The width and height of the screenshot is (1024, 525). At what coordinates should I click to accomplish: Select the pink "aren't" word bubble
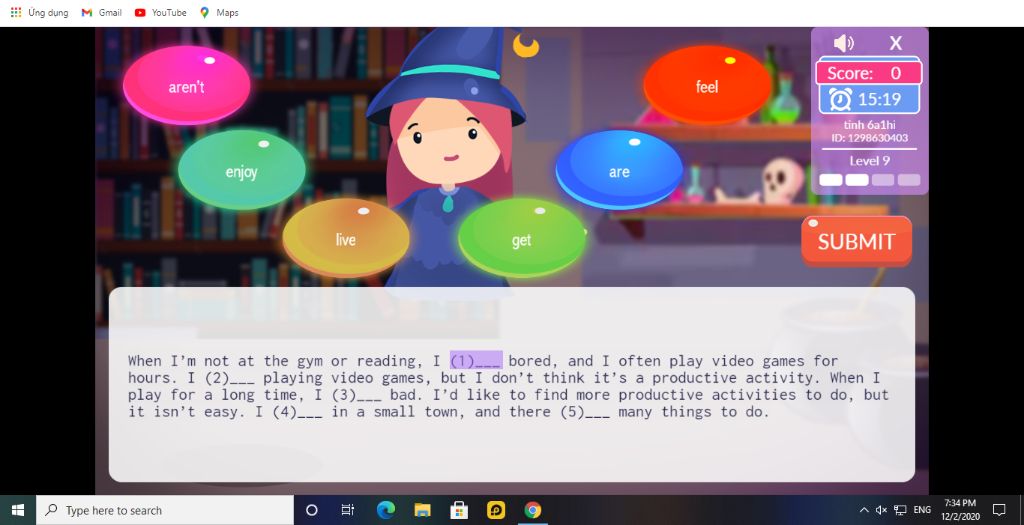pyautogui.click(x=187, y=85)
